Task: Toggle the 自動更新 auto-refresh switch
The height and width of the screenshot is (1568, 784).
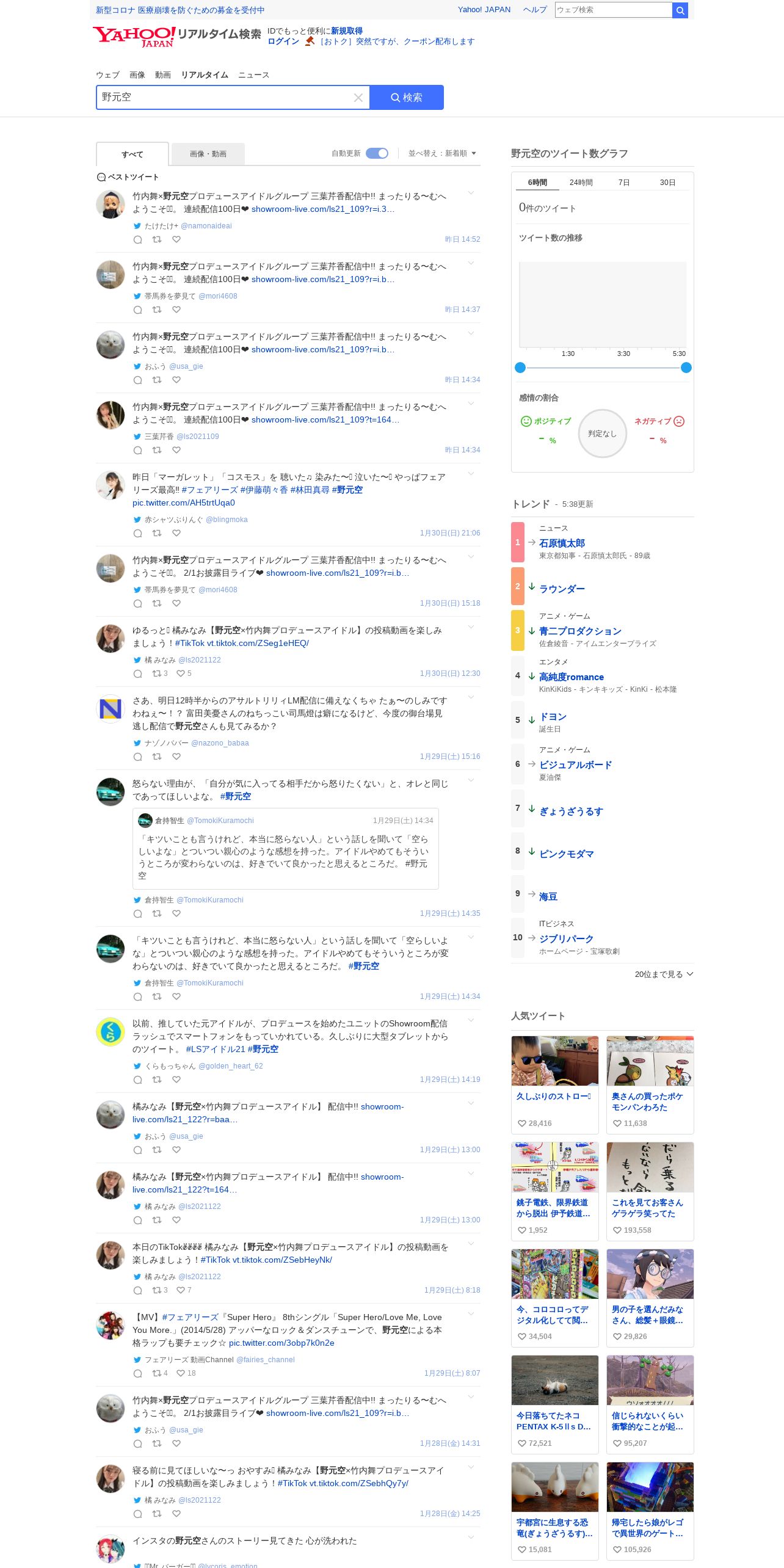Action: (377, 153)
